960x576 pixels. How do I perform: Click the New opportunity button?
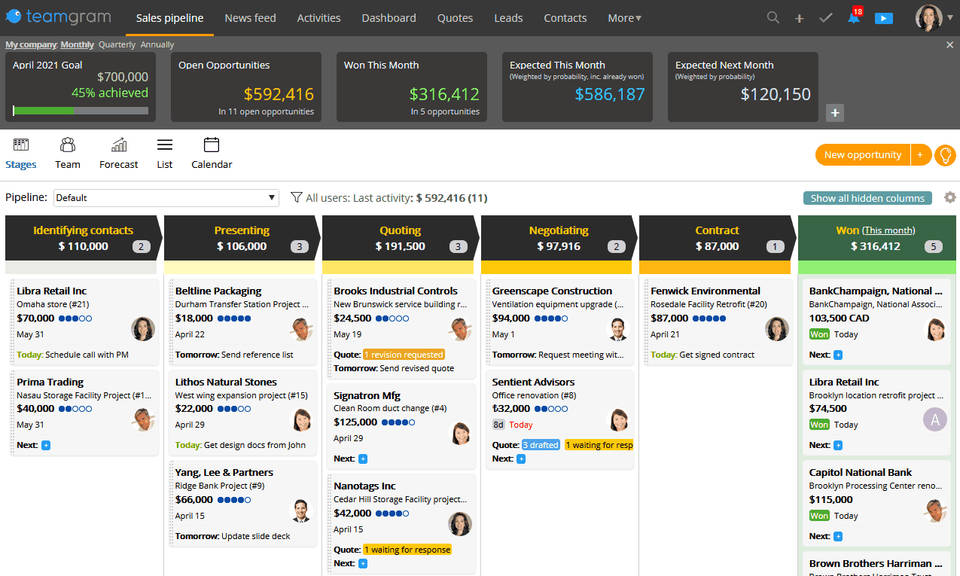pyautogui.click(x=863, y=155)
